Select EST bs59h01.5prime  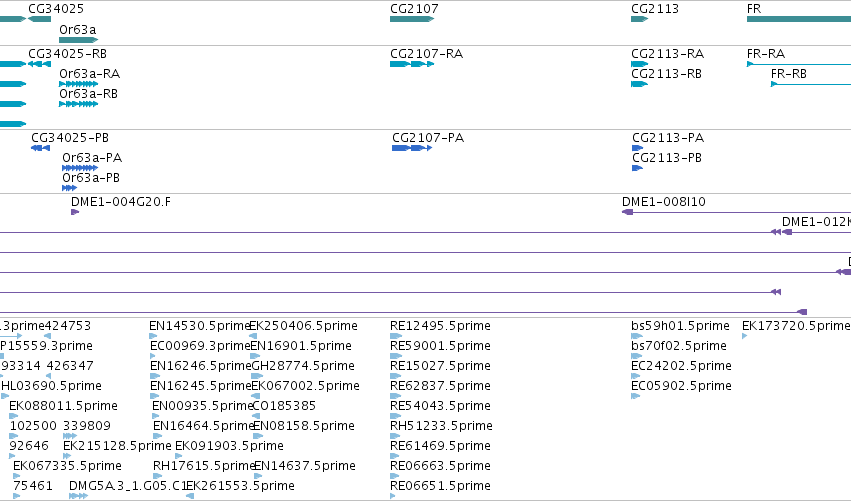coord(680,326)
